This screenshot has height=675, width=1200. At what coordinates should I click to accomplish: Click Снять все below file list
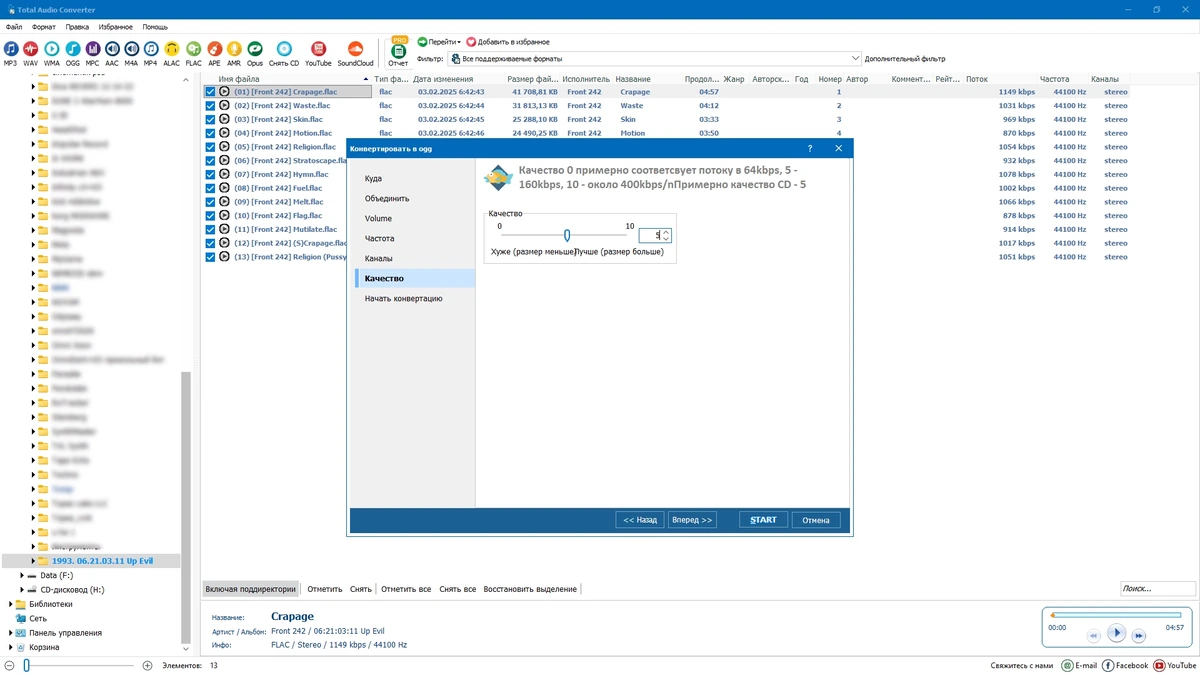tap(457, 589)
